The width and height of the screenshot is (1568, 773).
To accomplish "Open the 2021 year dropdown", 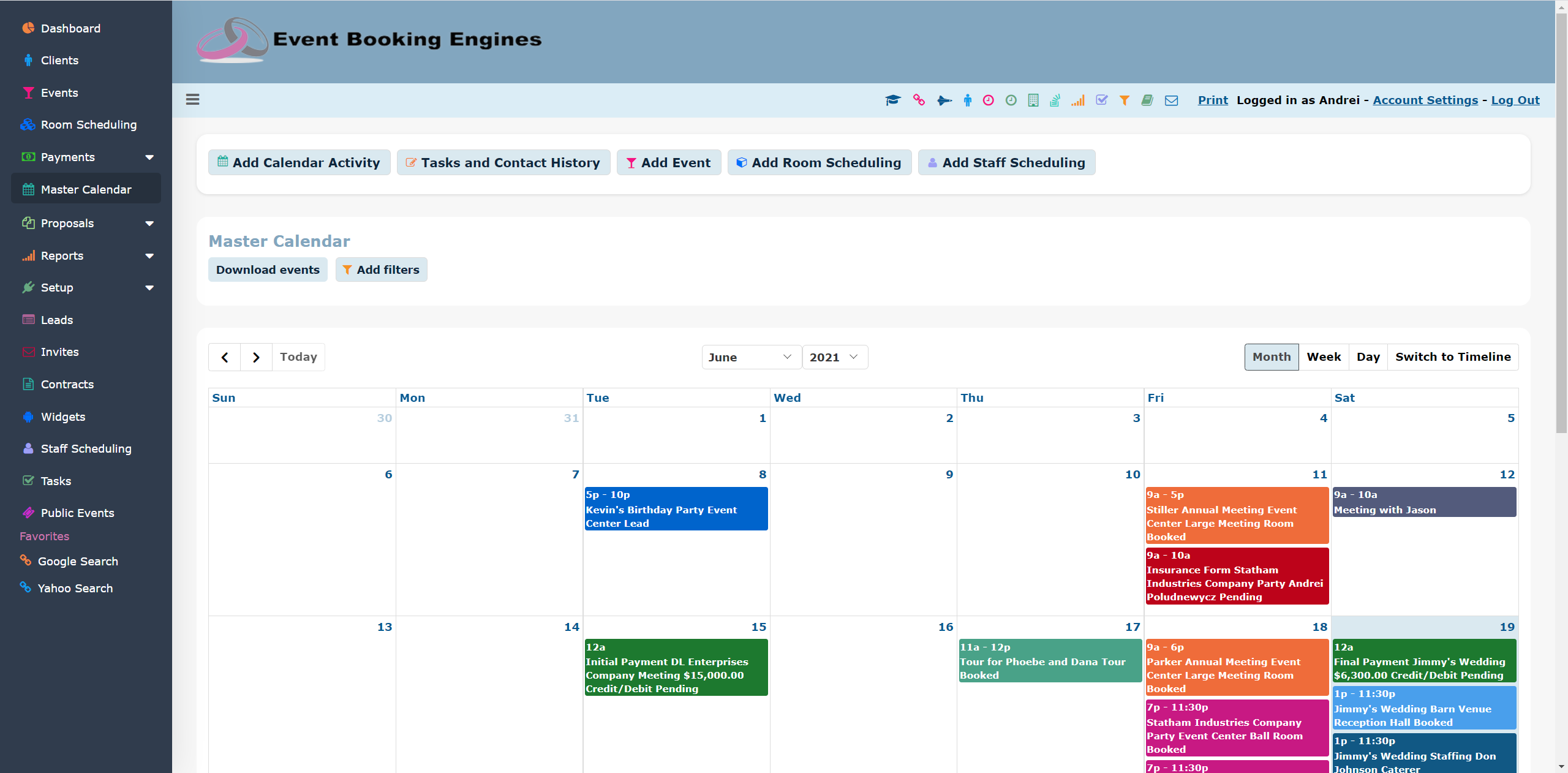I will [834, 357].
